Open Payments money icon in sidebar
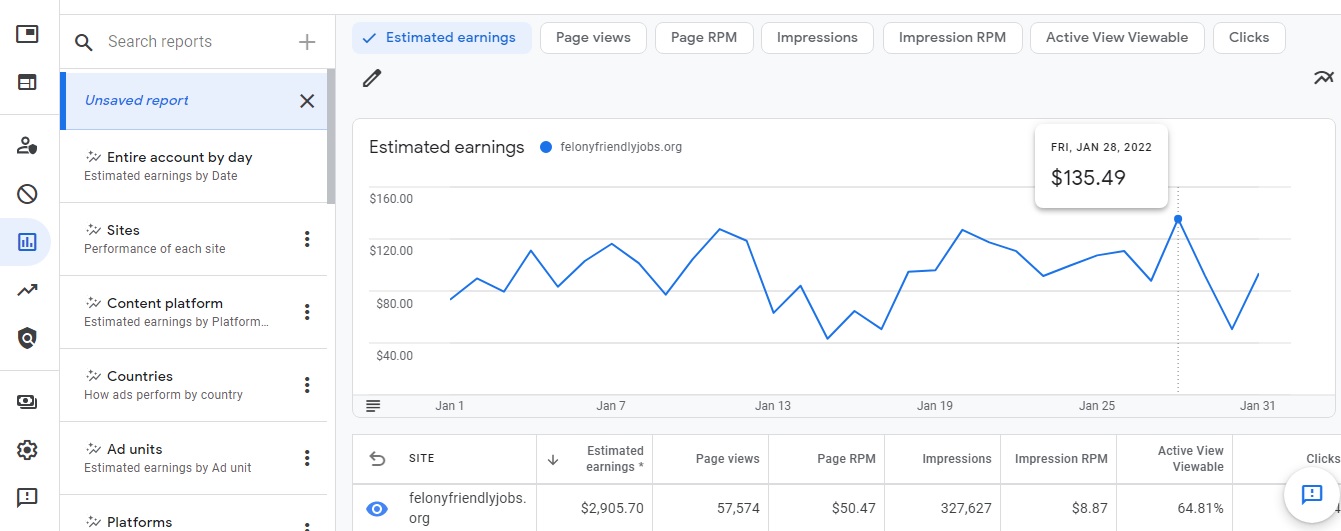 [28, 402]
